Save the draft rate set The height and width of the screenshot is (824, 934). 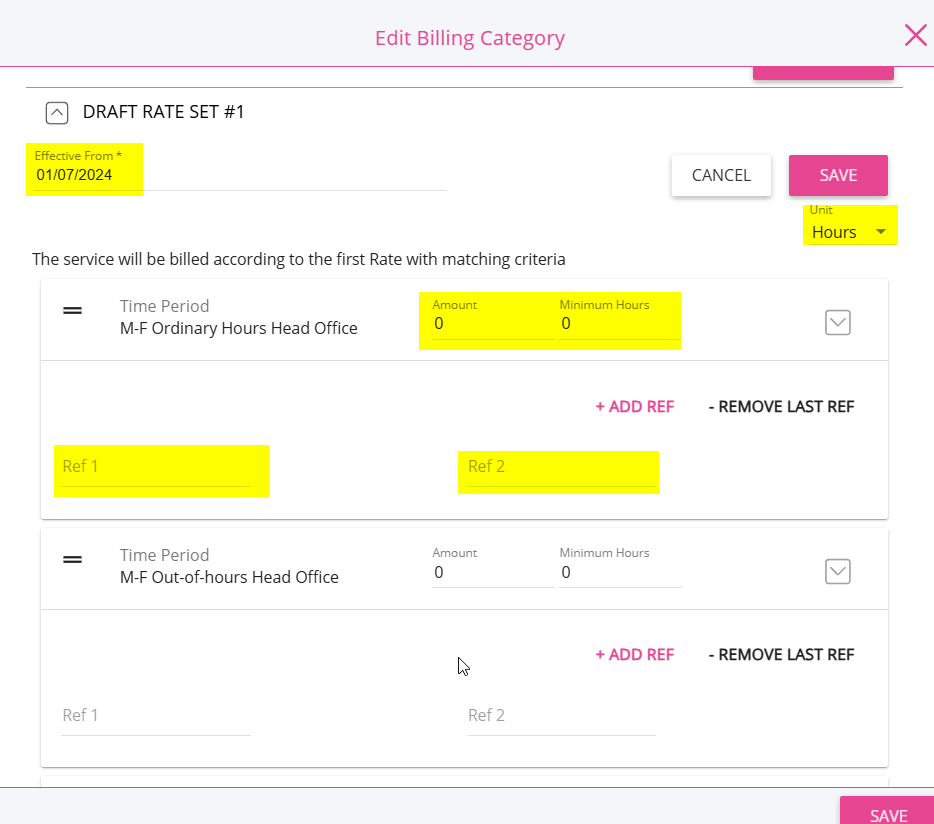pyautogui.click(x=838, y=175)
